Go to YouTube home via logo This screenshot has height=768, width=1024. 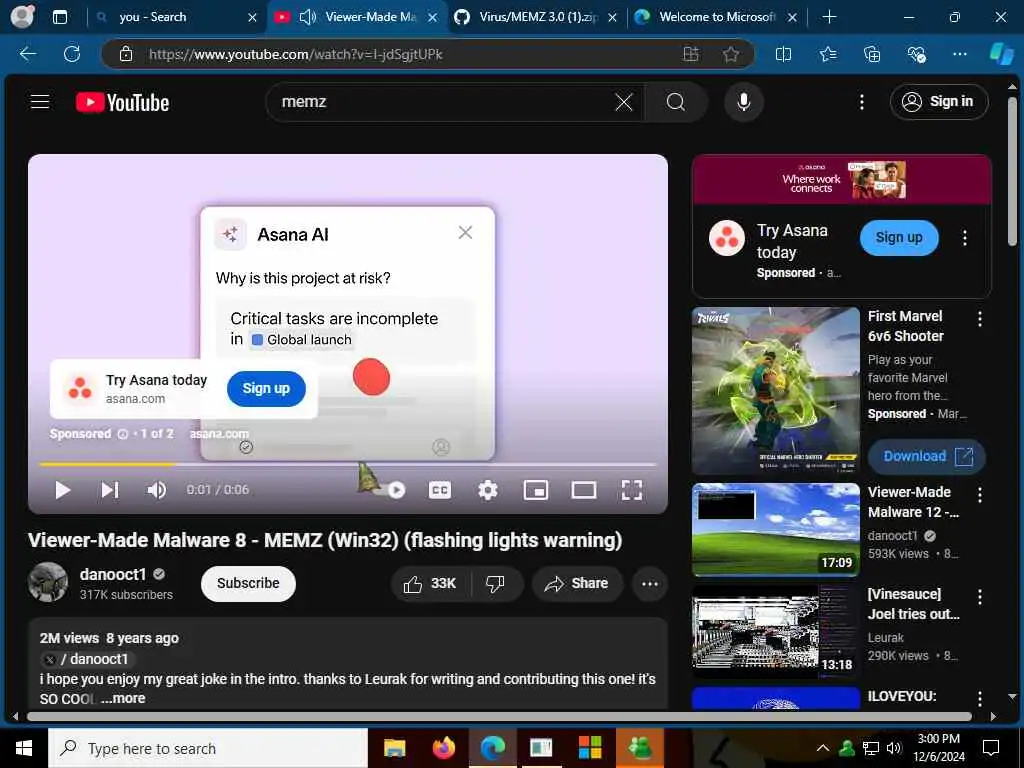pos(122,103)
